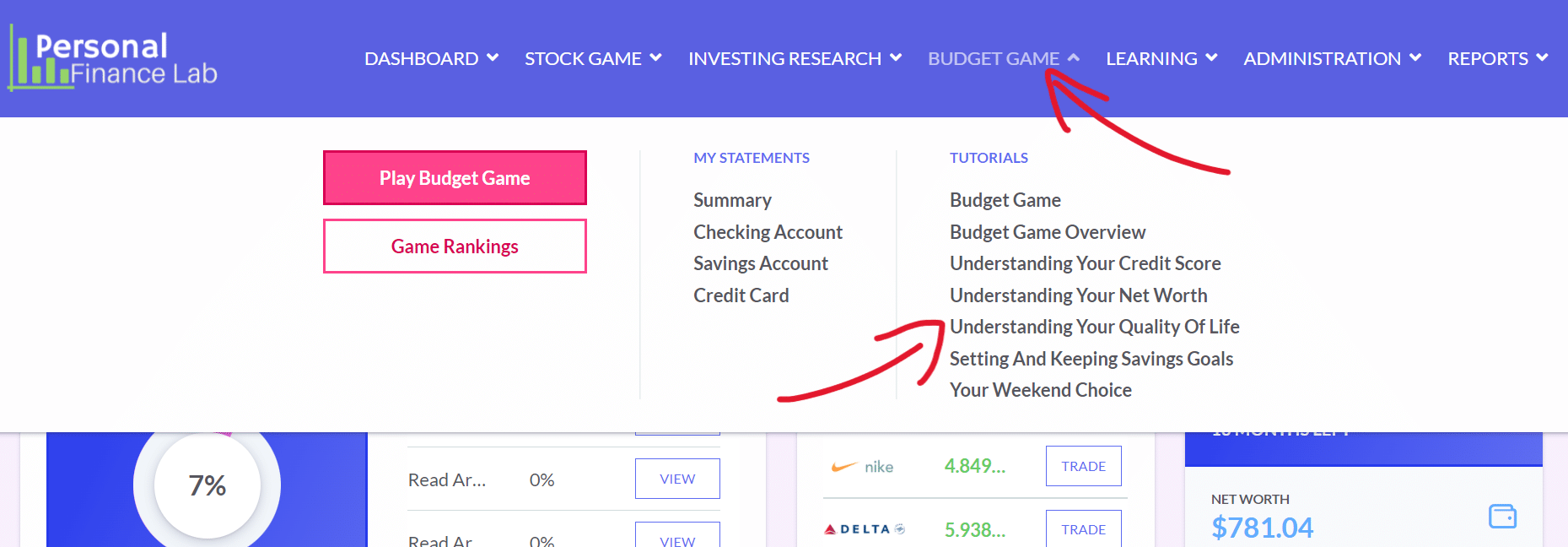Image resolution: width=1568 pixels, height=547 pixels.
Task: Click the Delta airline logo
Action: (x=865, y=529)
